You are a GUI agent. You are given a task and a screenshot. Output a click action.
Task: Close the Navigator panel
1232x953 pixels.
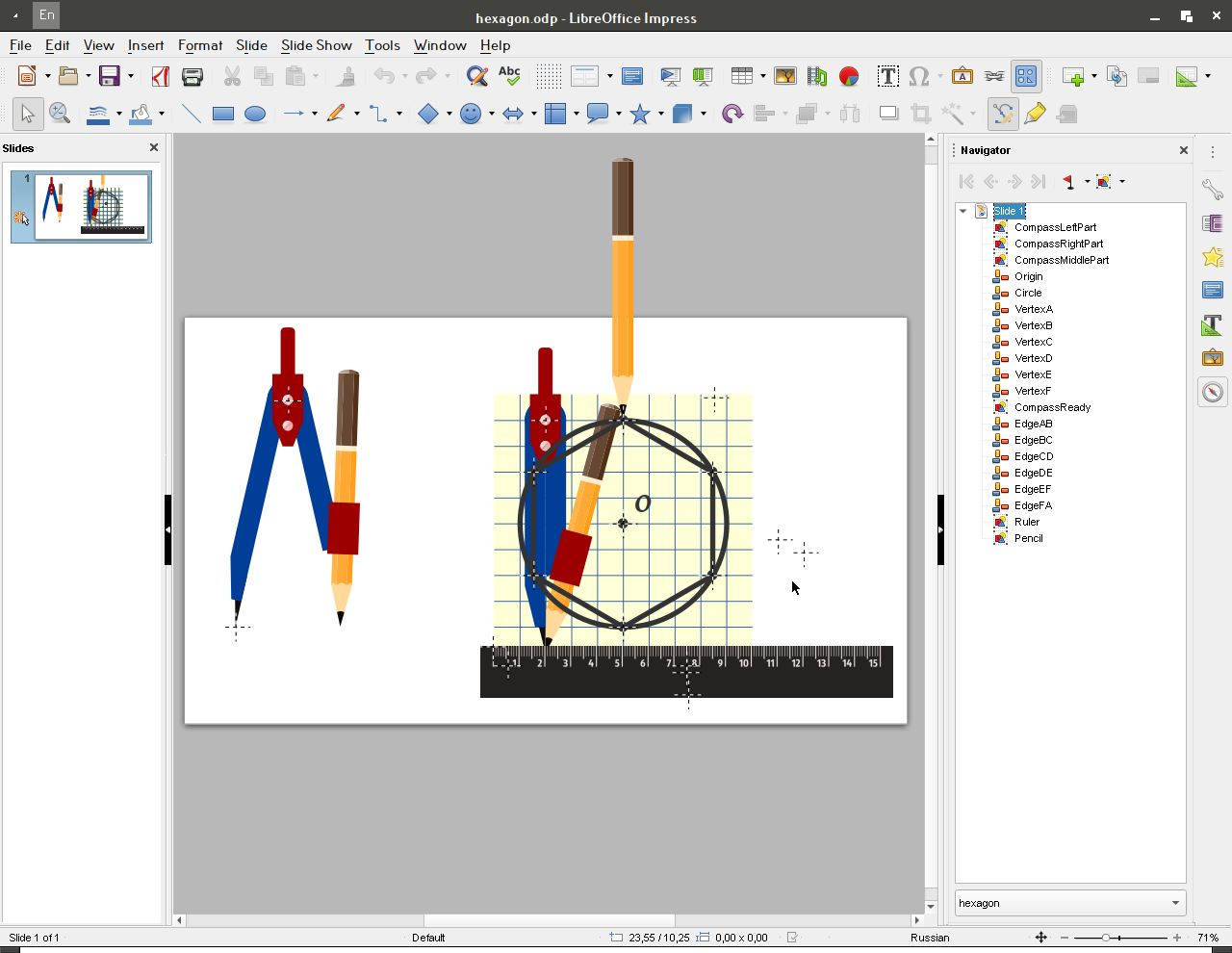click(1184, 150)
